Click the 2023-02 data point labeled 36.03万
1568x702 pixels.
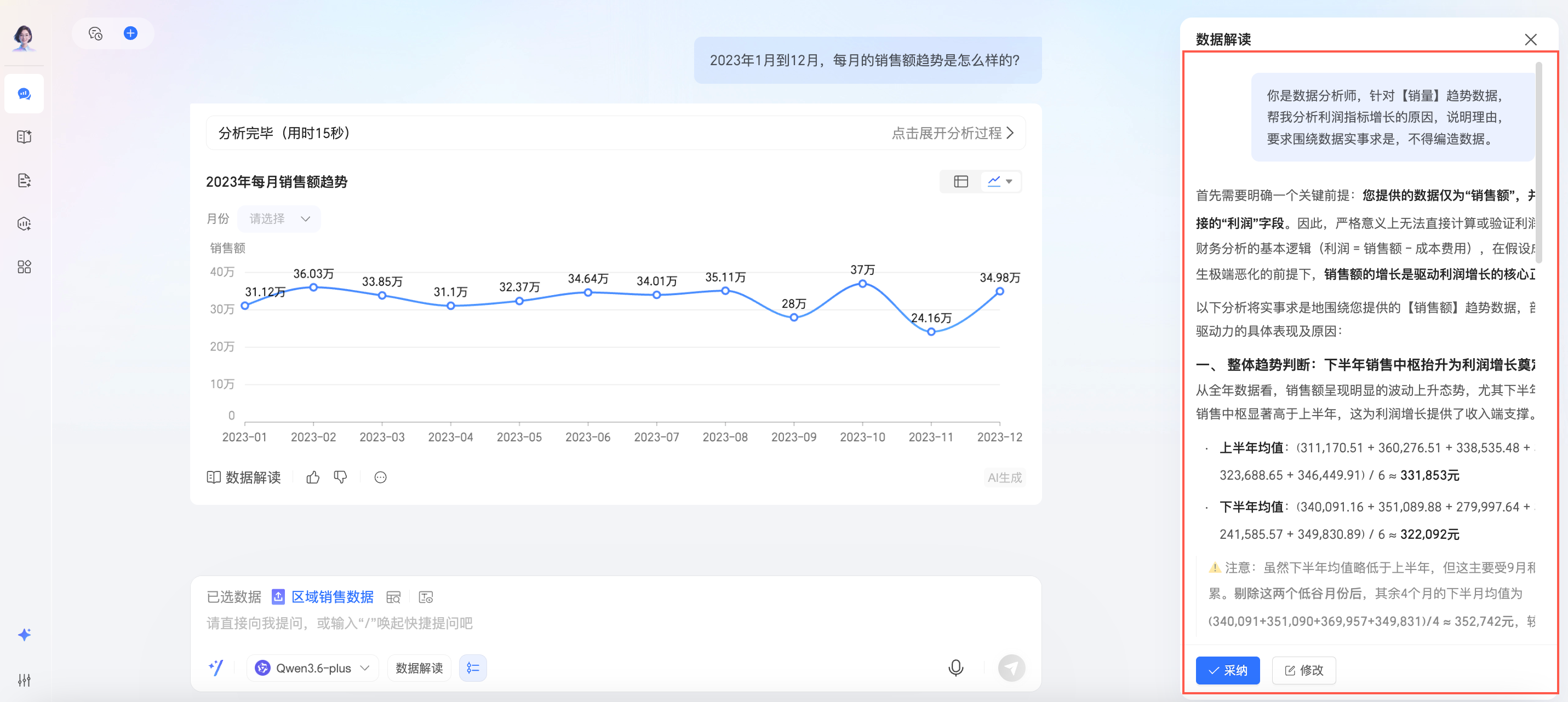click(313, 287)
